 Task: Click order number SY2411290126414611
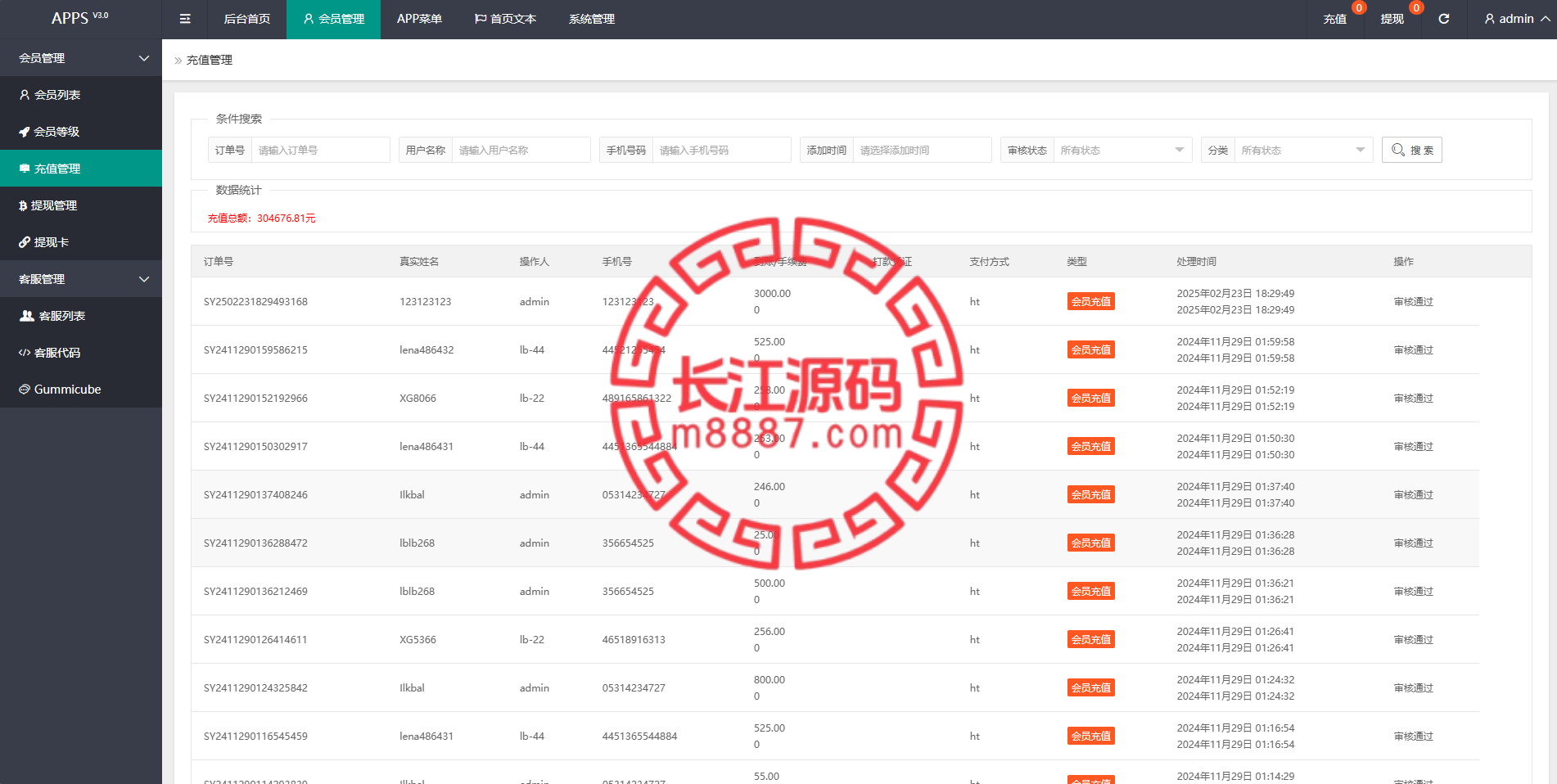coord(255,640)
